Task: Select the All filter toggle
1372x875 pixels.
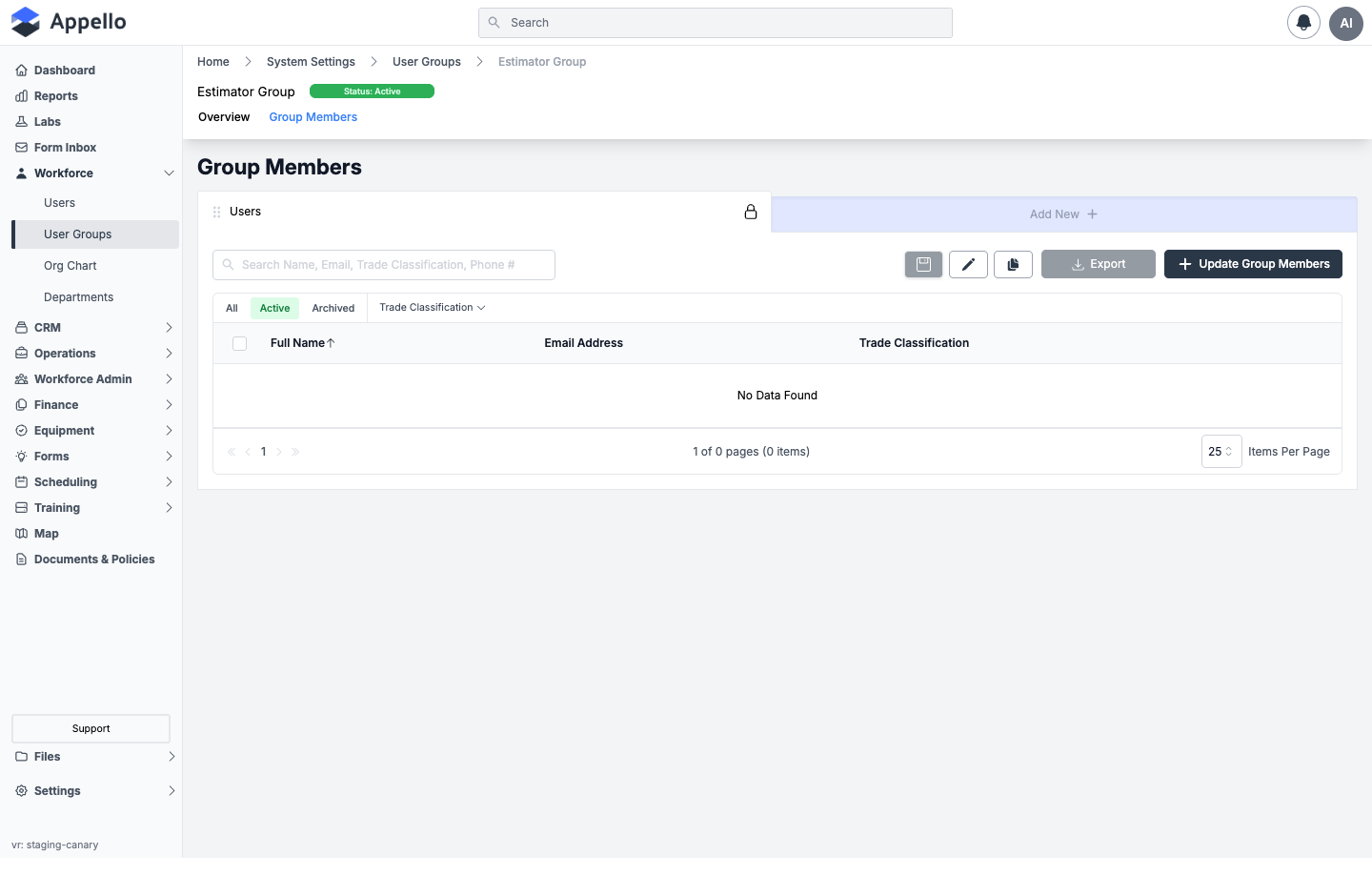Action: point(232,308)
